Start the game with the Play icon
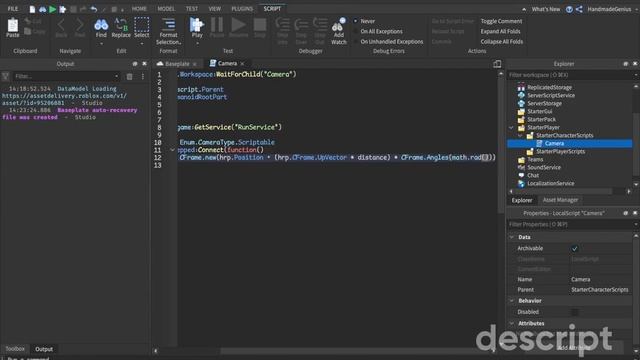 tap(197, 25)
